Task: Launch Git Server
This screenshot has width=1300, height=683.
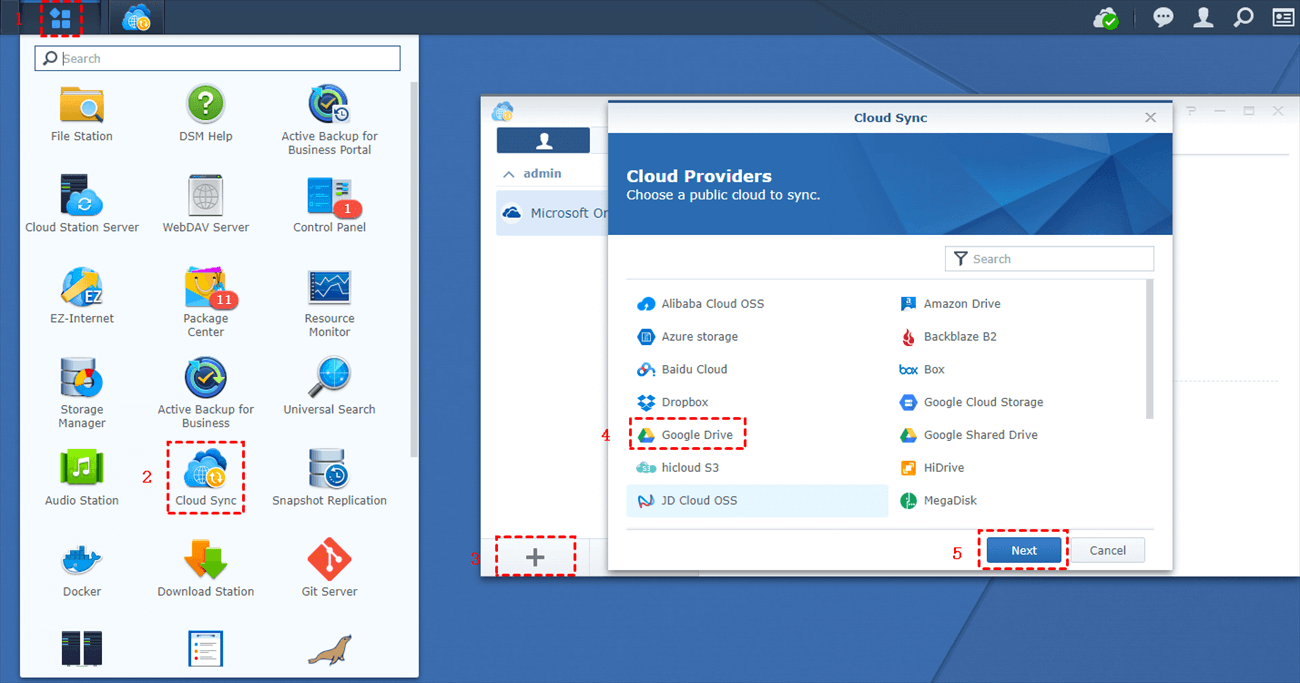Action: coord(329,568)
